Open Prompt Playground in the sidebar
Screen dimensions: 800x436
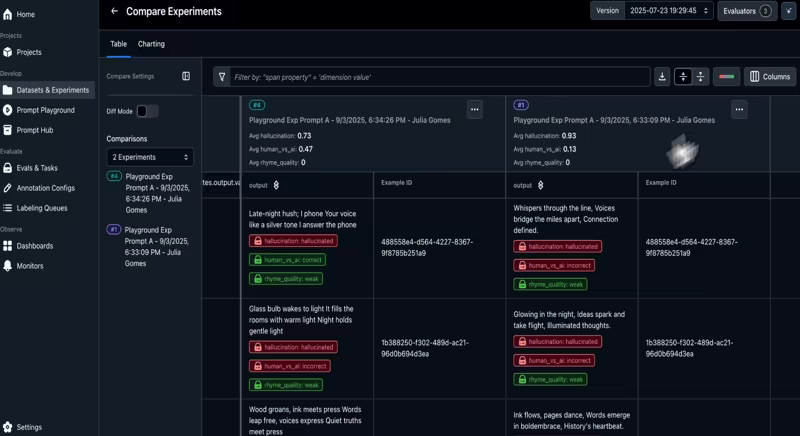tap(39, 110)
